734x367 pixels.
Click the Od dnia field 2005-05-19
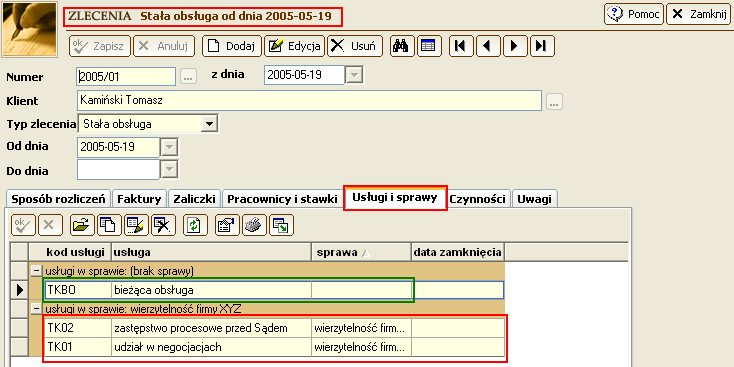click(118, 147)
